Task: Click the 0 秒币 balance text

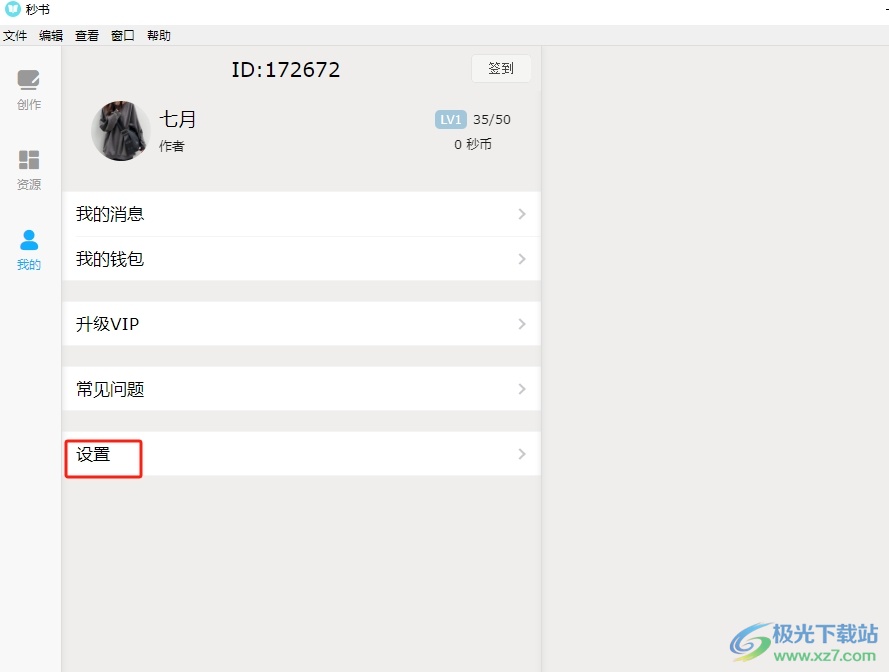Action: (473, 145)
